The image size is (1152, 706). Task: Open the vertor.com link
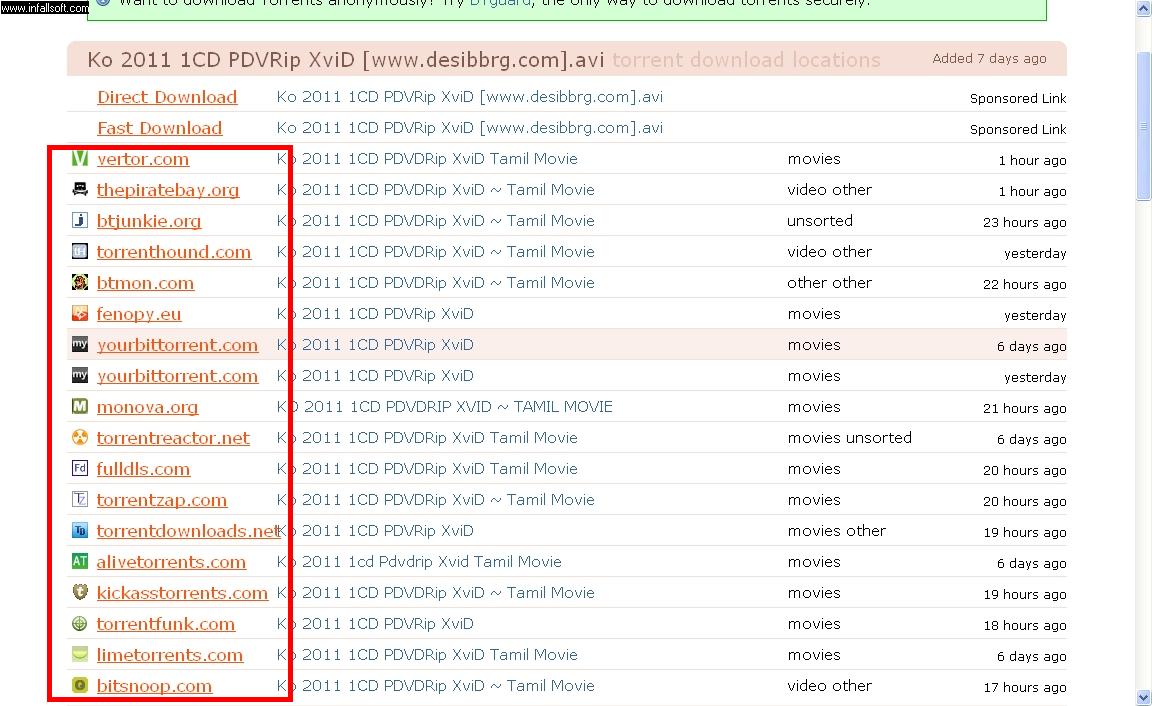[x=143, y=159]
